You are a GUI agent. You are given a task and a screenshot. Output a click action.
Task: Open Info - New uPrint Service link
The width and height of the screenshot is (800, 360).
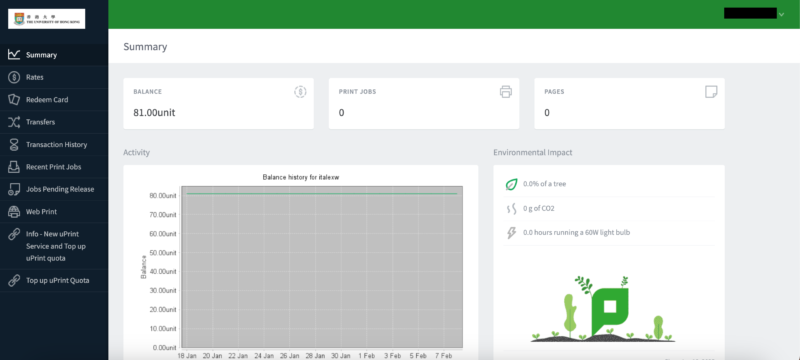[54, 246]
